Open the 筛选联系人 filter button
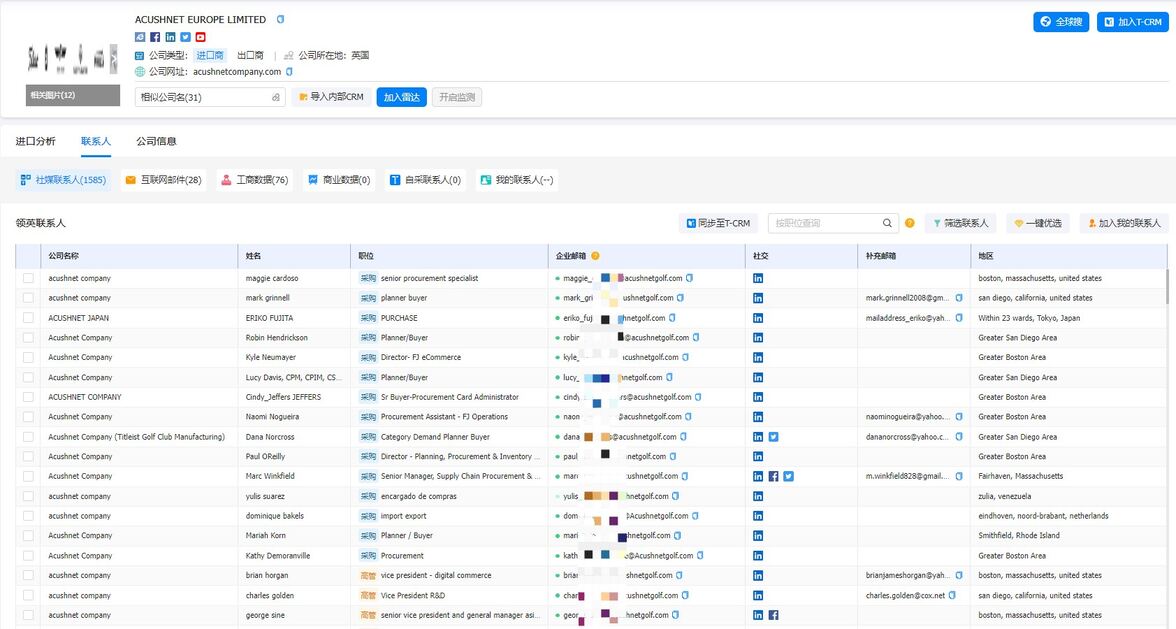 pyautogui.click(x=962, y=223)
